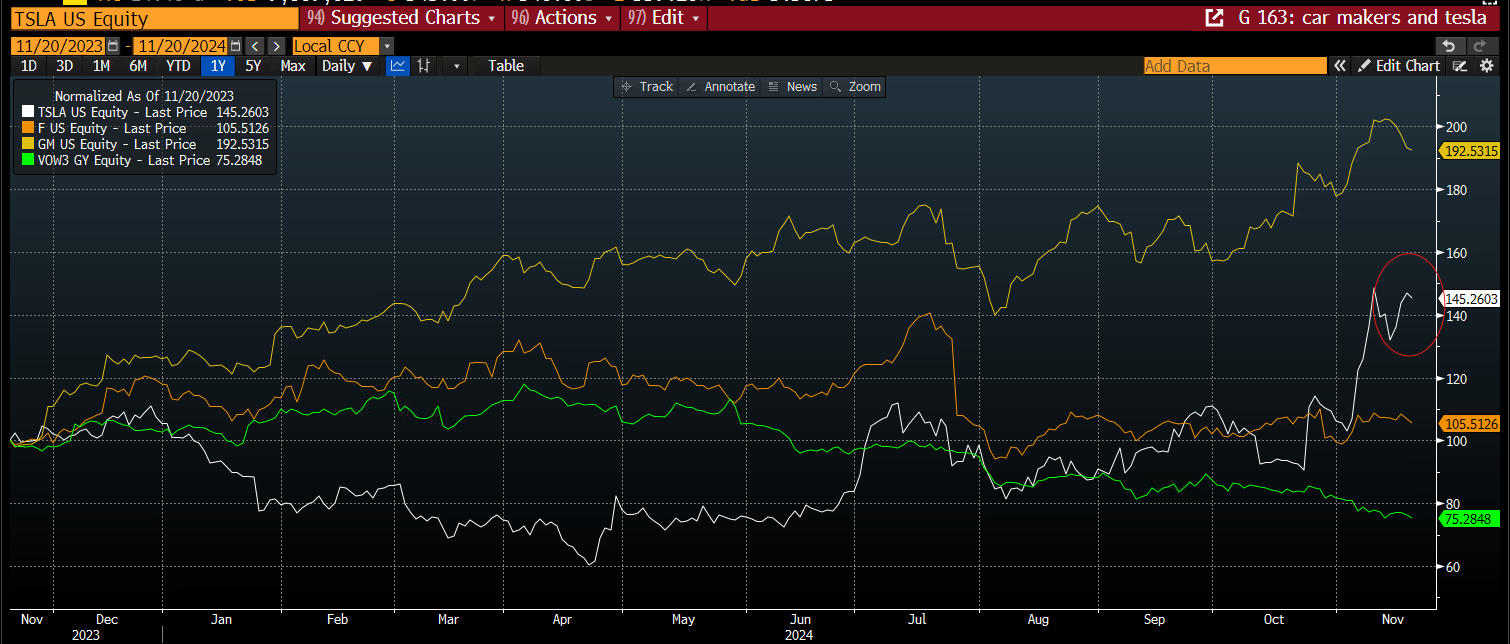This screenshot has height=644, width=1510.
Task: Collapse panel with double left chevron
Action: click(1340, 66)
